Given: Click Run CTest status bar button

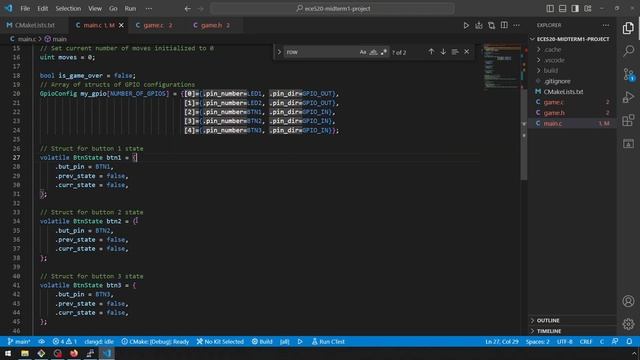Looking at the screenshot, I should point(328,342).
